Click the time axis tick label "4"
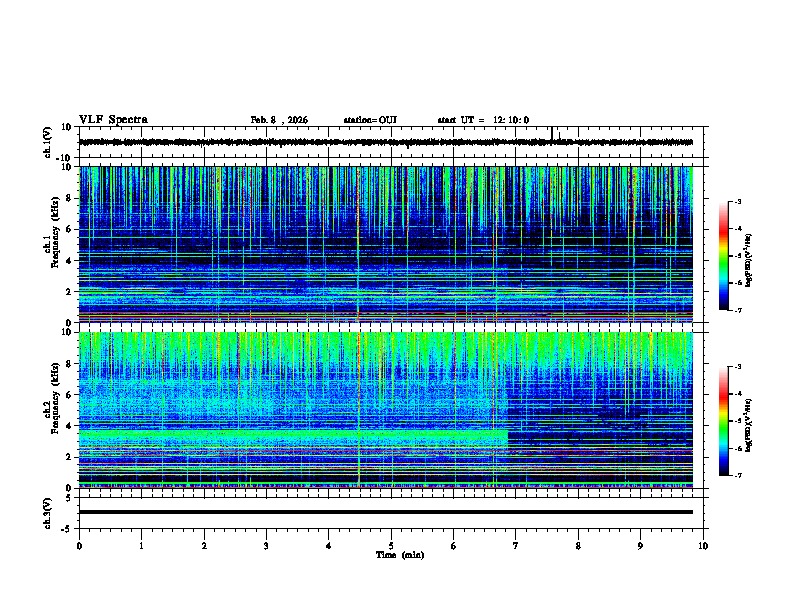792x612 pixels. click(x=329, y=546)
